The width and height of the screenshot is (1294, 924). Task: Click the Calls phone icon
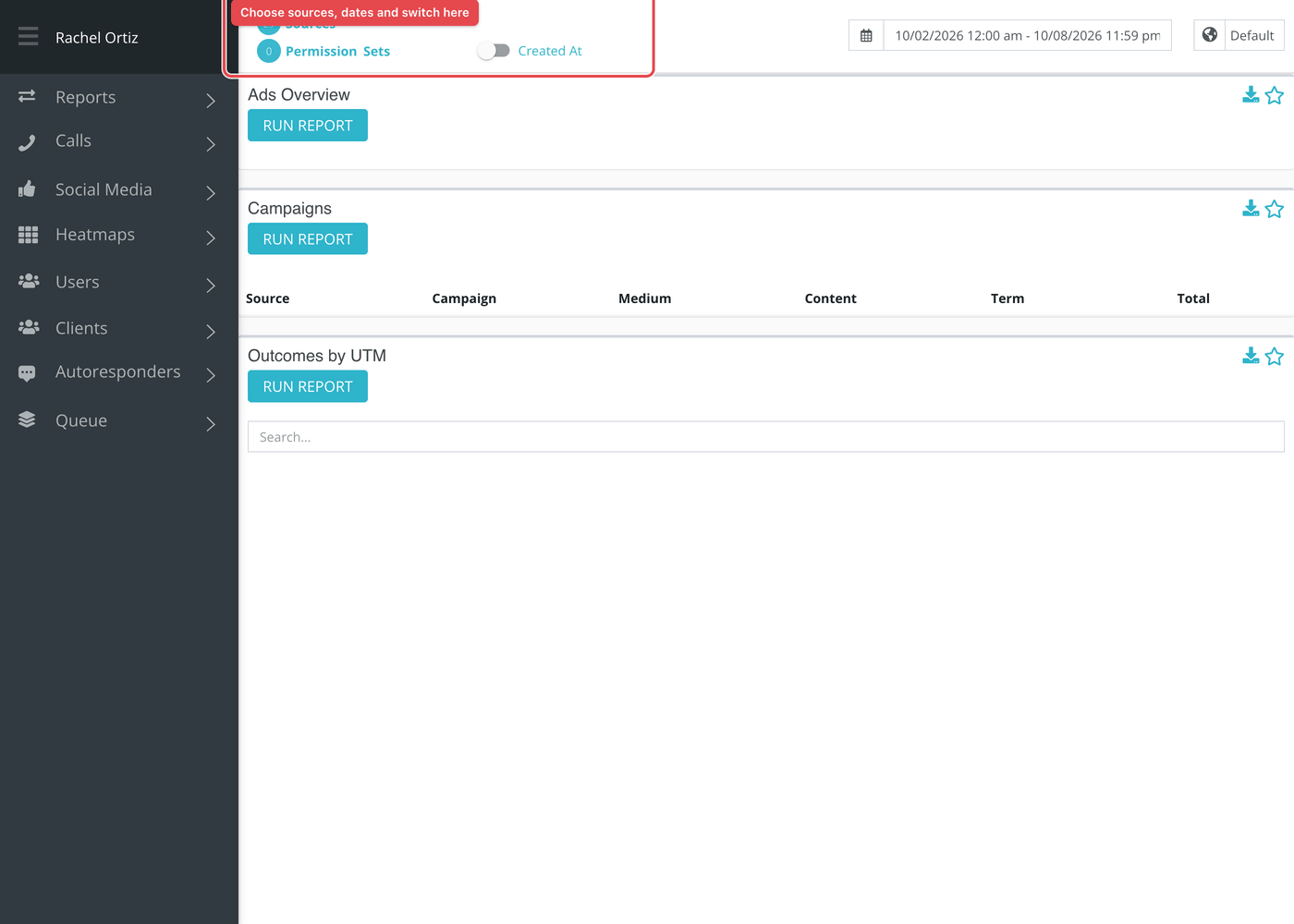[27, 142]
